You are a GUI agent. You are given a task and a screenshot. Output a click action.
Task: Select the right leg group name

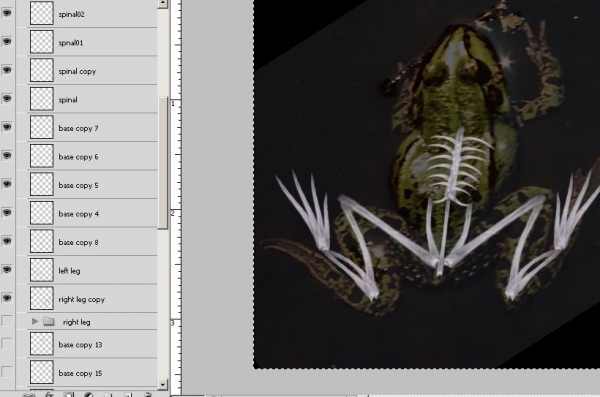77,322
